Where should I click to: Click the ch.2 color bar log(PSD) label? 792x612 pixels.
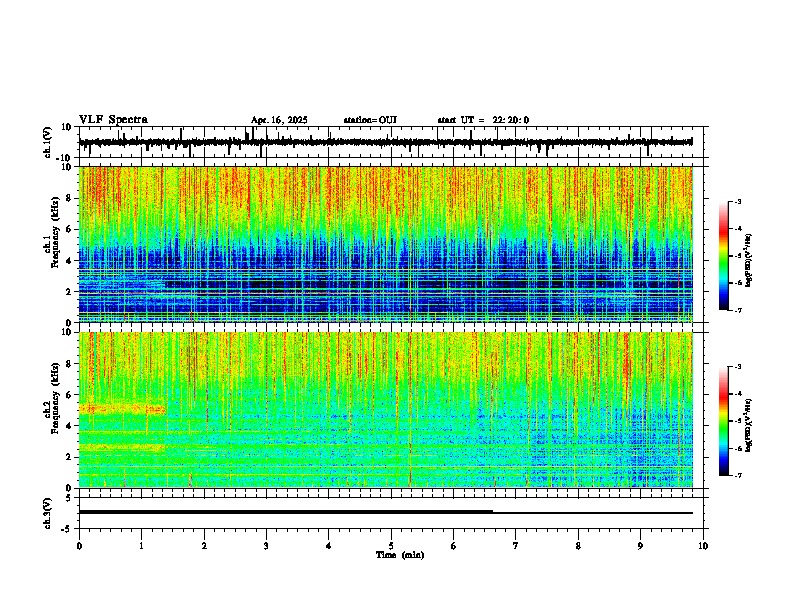(x=749, y=425)
